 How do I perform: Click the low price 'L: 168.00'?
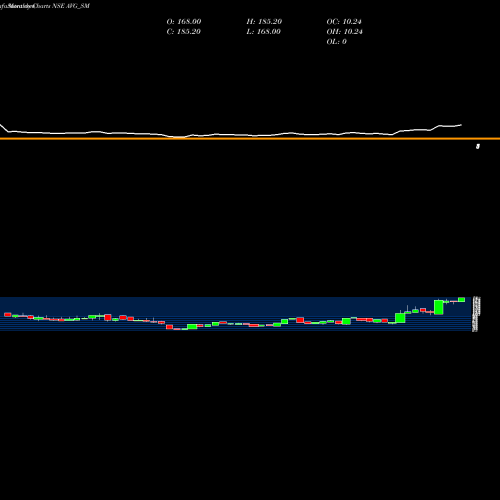click(264, 32)
